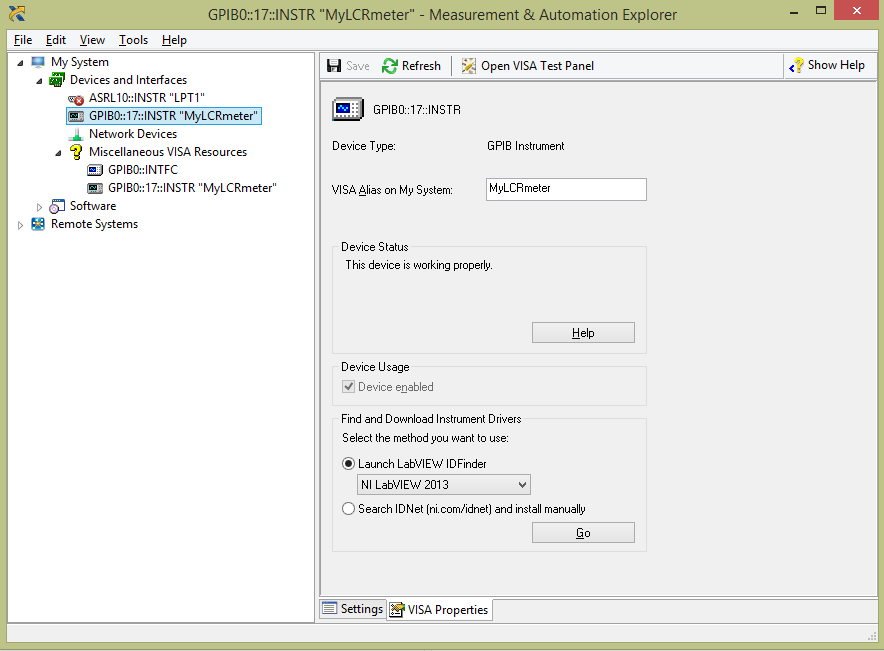Image resolution: width=884 pixels, height=651 pixels.
Task: Select the Remote Systems tree label
Action: pos(94,224)
